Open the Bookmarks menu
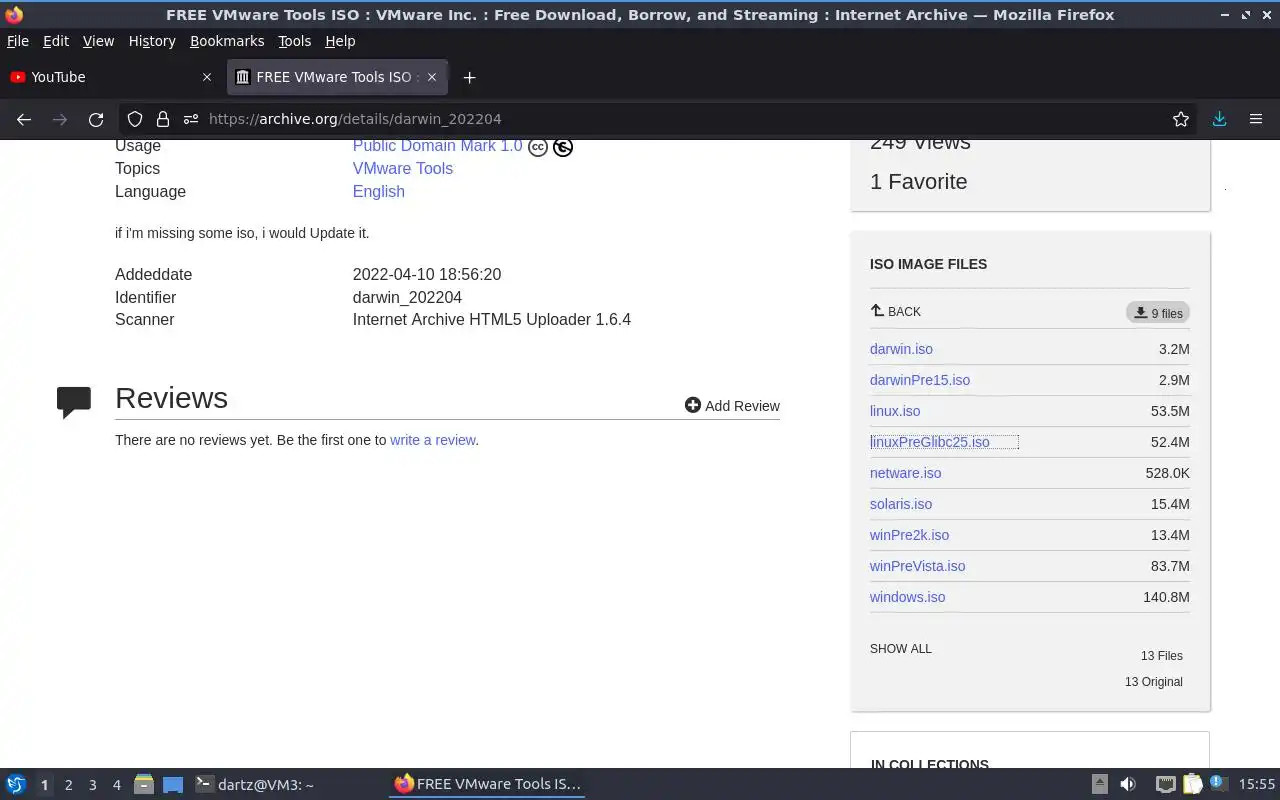 coord(227,41)
